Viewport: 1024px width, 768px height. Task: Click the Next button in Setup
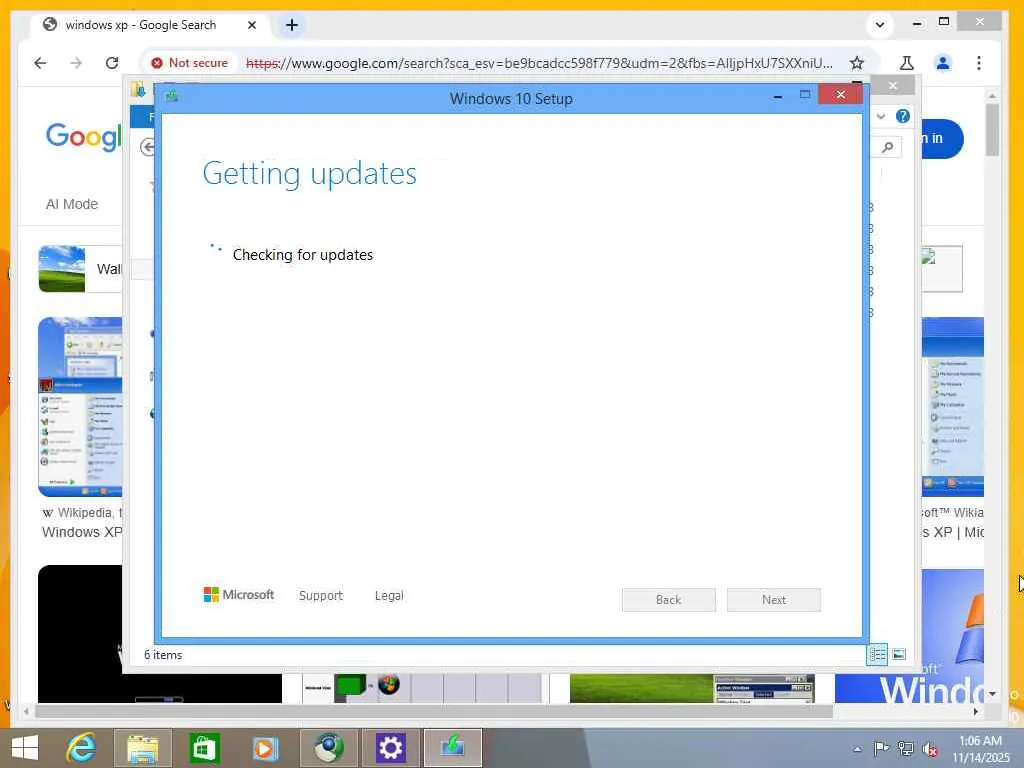tap(773, 600)
